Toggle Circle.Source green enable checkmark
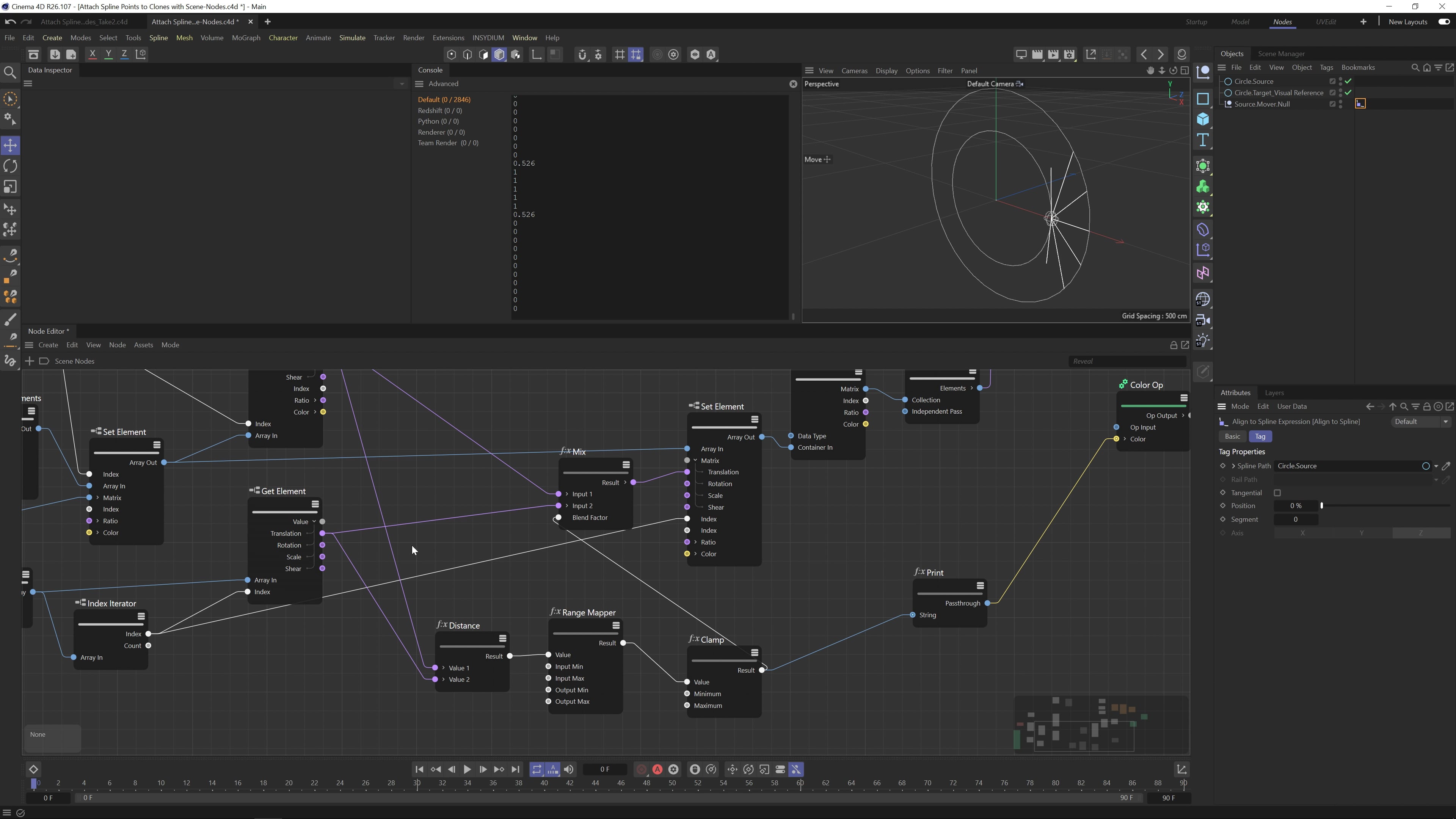 [1348, 81]
